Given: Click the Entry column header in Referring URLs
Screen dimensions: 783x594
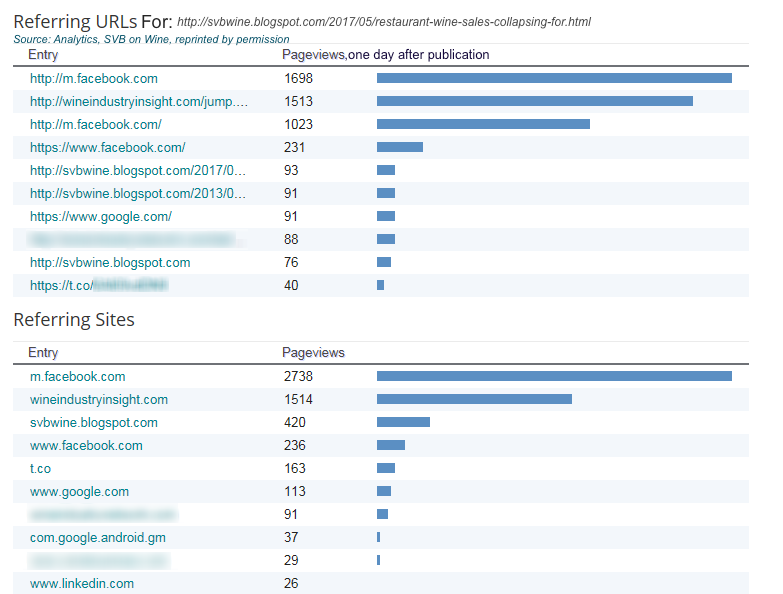Looking at the screenshot, I should (43, 55).
